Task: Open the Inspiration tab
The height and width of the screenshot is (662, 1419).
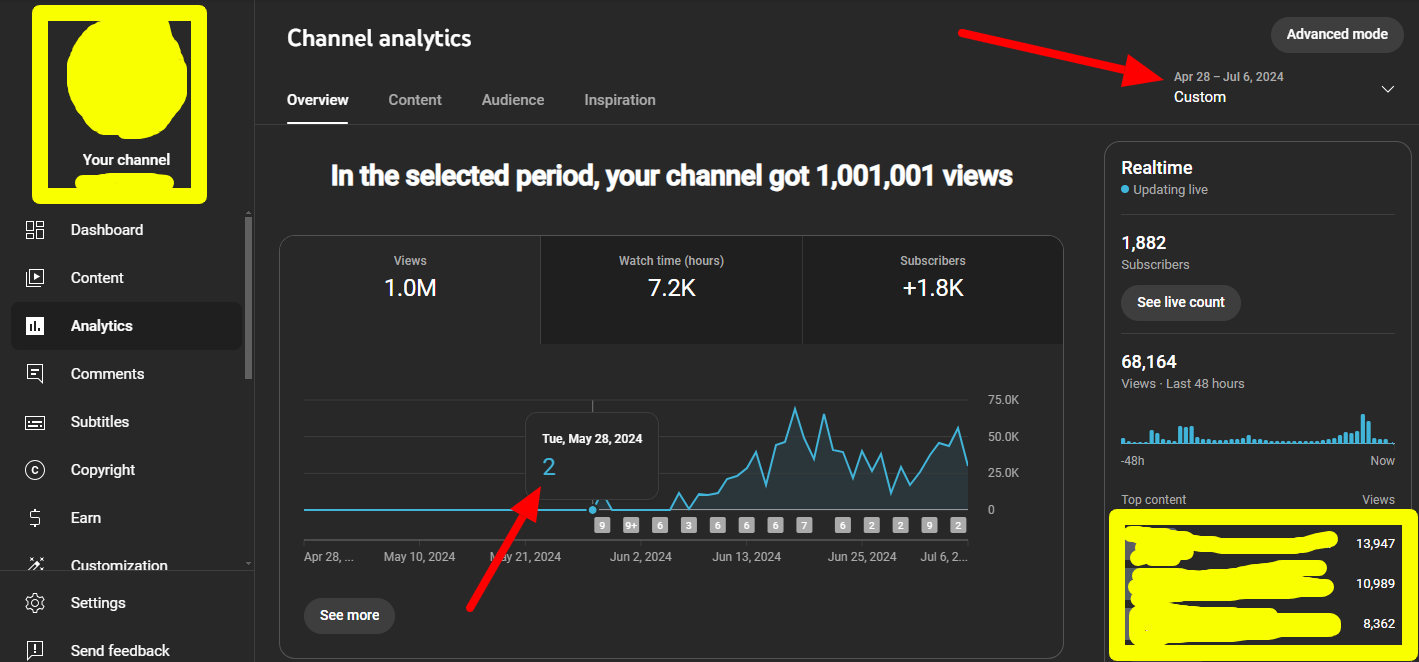Action: [x=620, y=100]
